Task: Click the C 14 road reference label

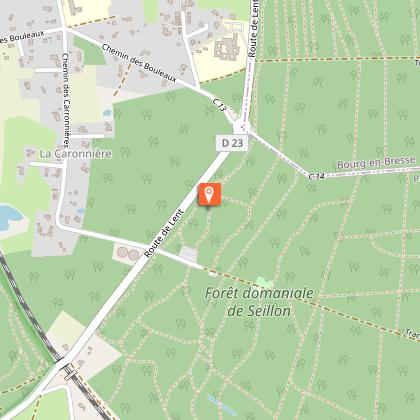Action: [316, 176]
